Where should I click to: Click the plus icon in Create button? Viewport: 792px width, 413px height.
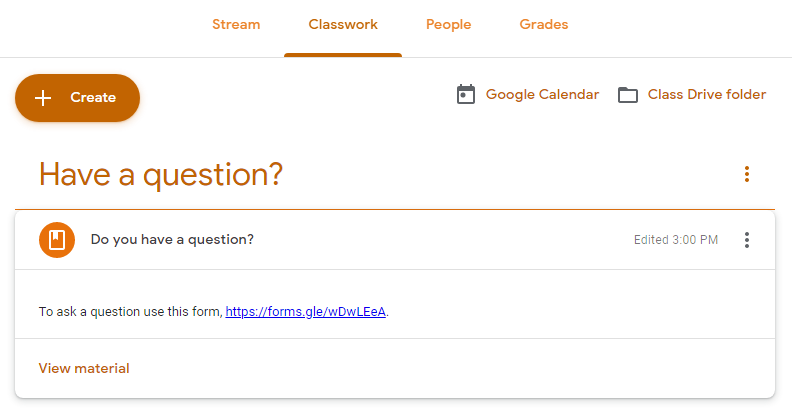point(43,98)
